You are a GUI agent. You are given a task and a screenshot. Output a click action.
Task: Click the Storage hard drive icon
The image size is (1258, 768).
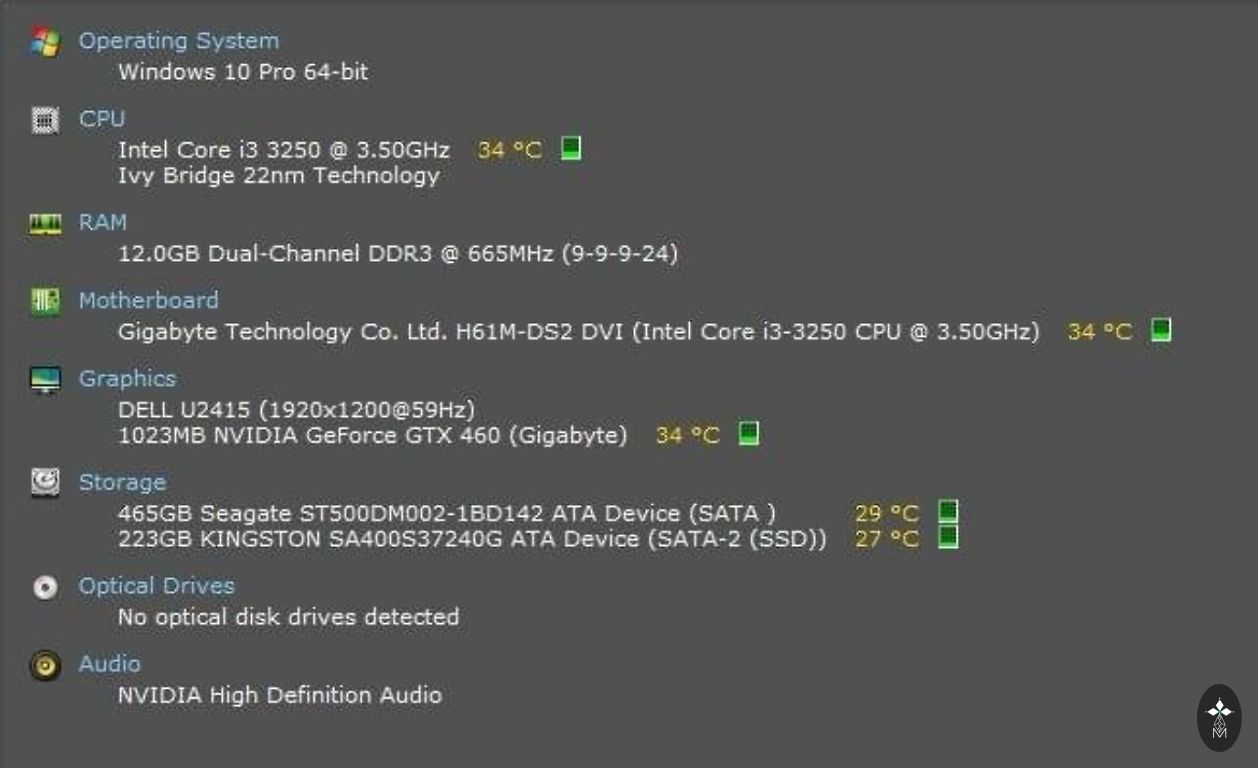45,482
